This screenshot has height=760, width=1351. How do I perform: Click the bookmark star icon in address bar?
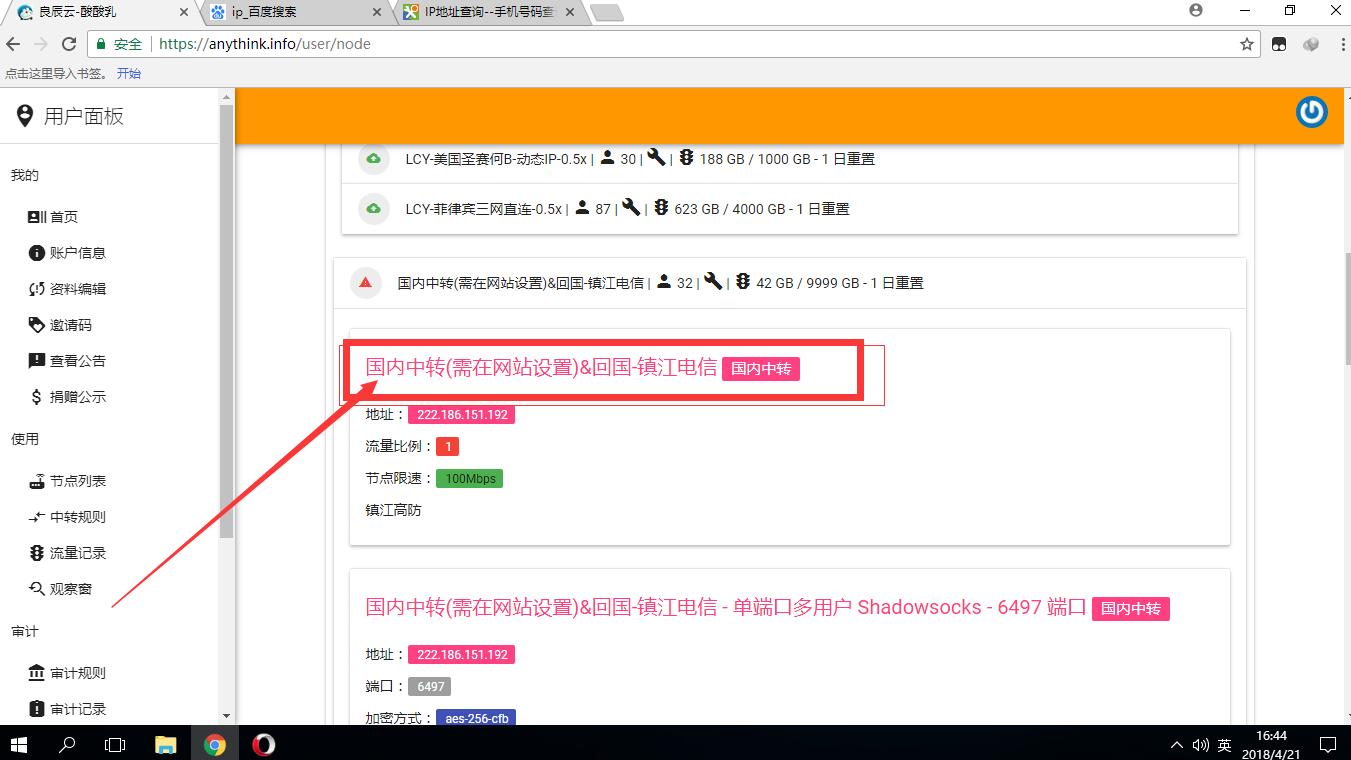tap(1246, 44)
